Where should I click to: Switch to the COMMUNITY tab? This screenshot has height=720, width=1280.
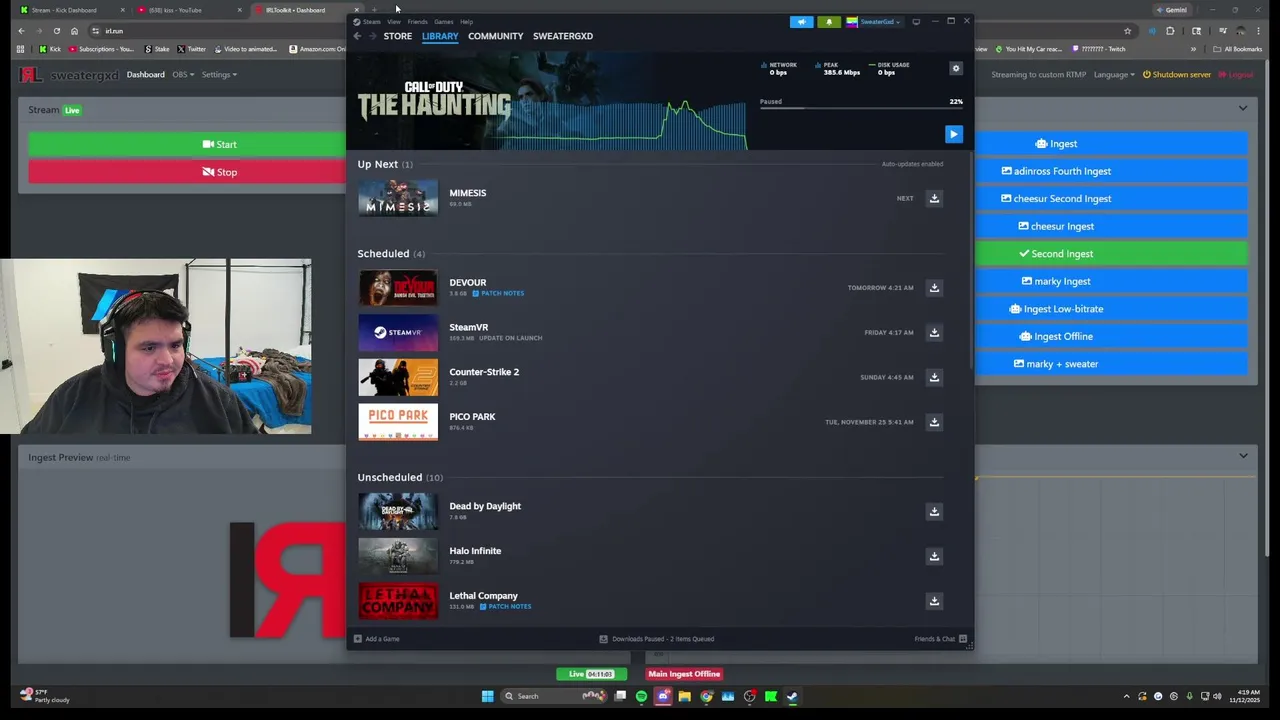coord(495,36)
